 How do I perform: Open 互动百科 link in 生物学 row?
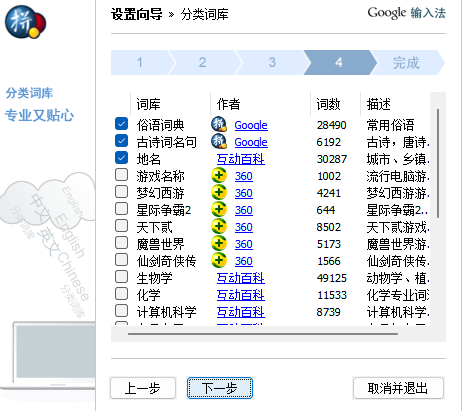[x=241, y=278]
